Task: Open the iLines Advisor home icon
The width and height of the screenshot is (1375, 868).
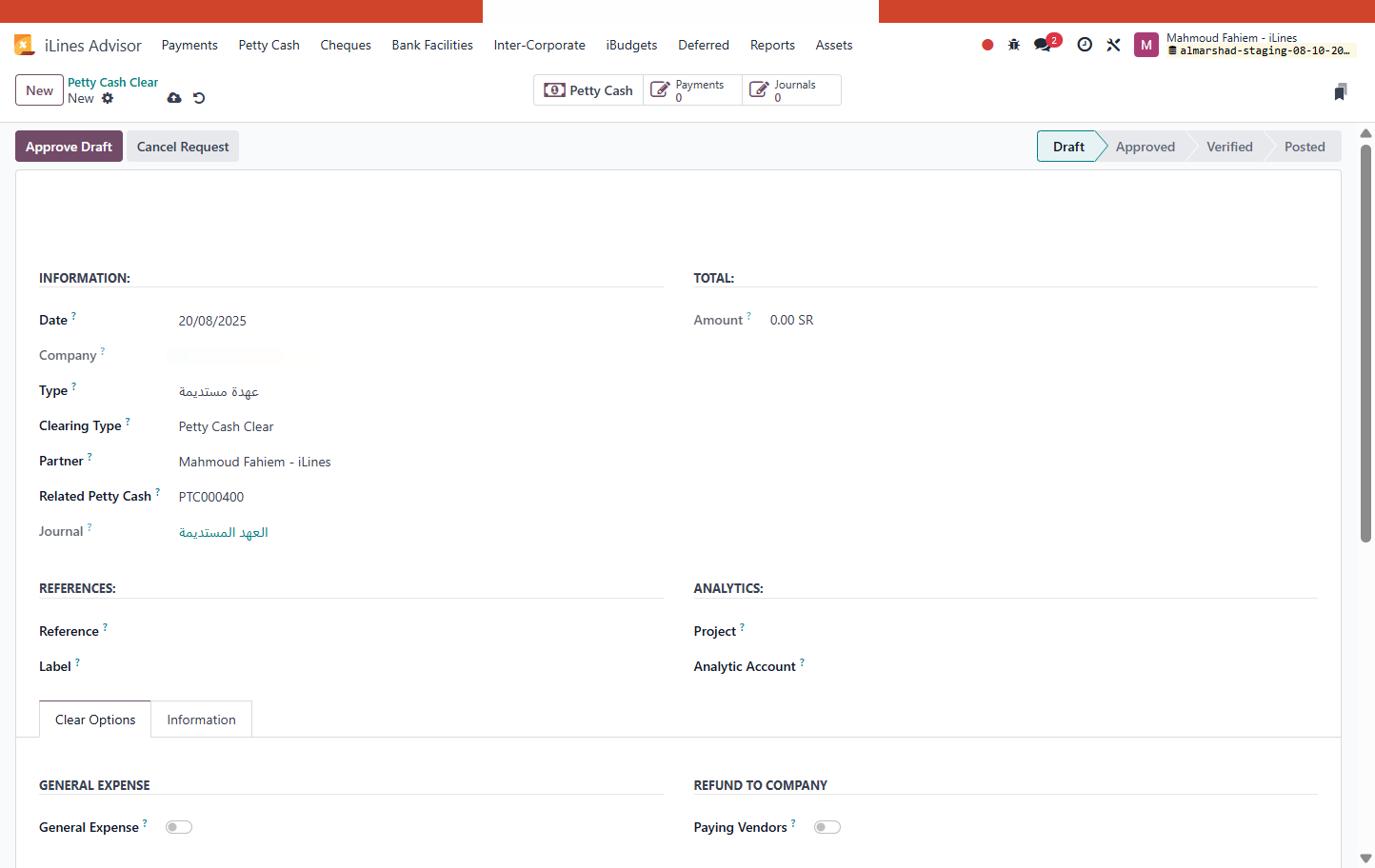Action: click(x=24, y=45)
